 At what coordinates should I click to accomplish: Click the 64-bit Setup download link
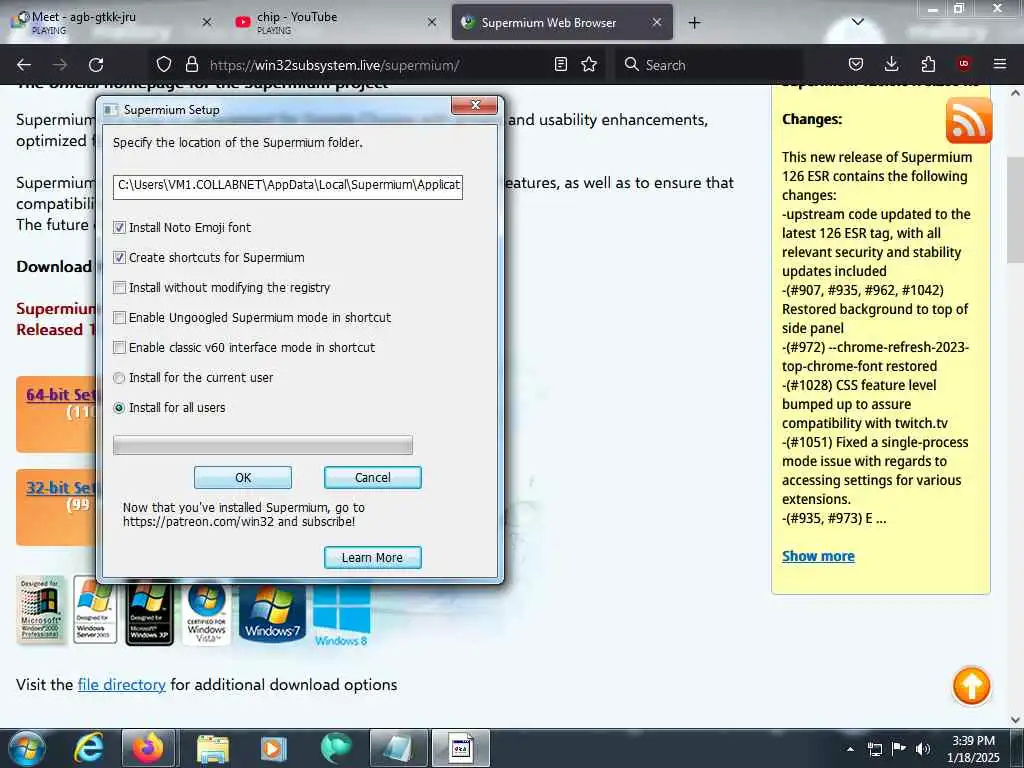[60, 394]
